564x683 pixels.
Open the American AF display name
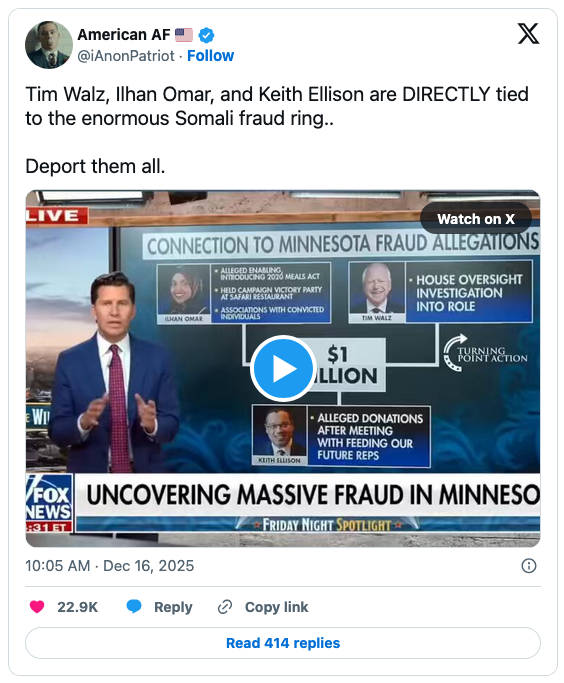[x=124, y=34]
